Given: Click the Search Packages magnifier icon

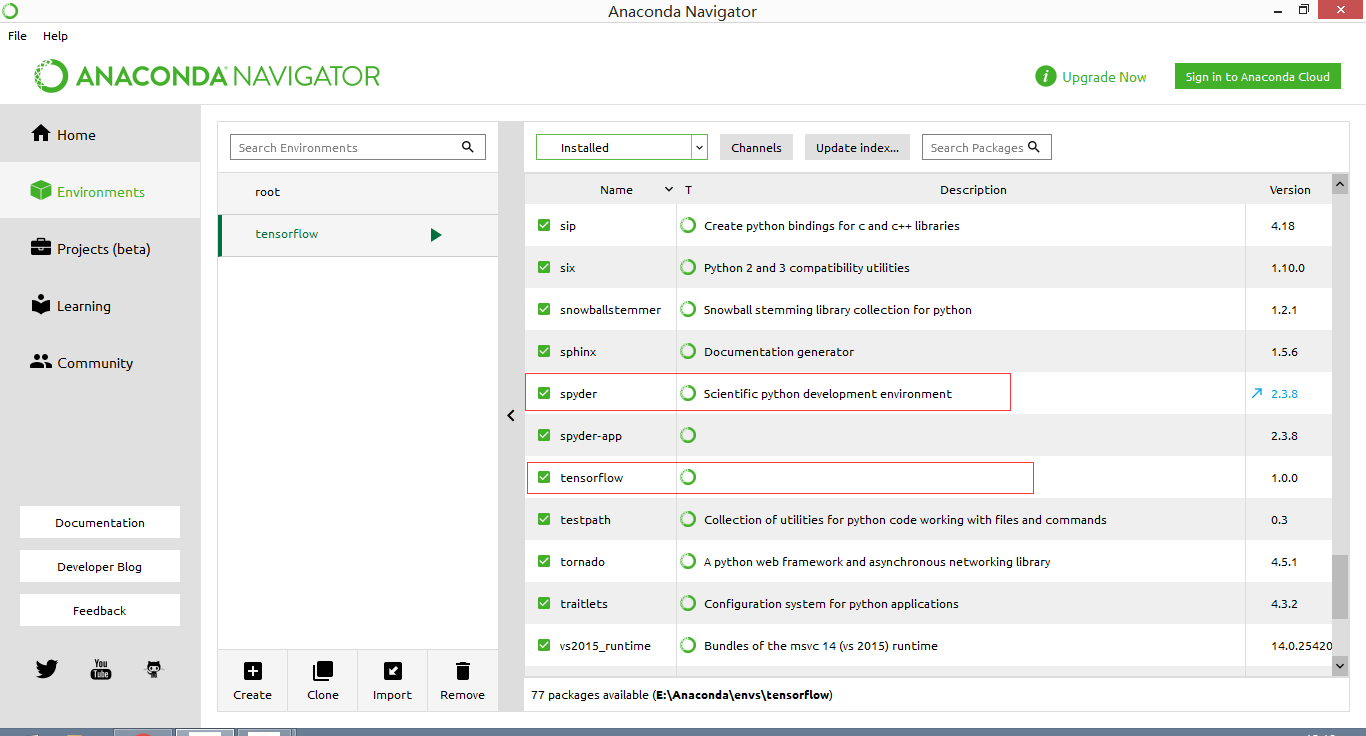Looking at the screenshot, I should coord(1034,147).
